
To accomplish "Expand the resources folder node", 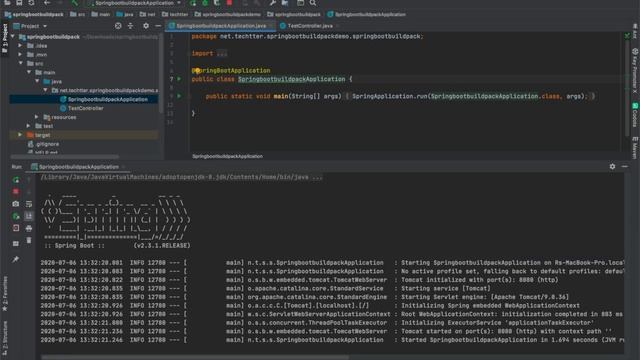I will [37, 117].
